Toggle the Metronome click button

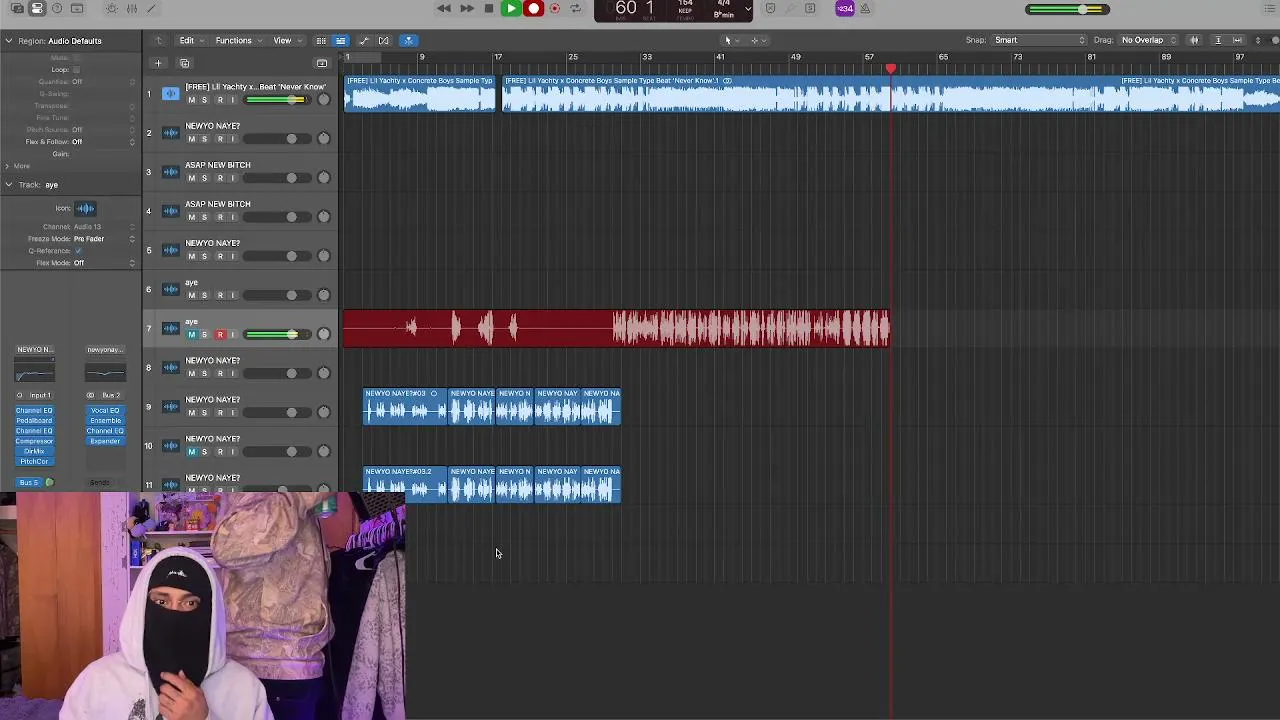coord(865,9)
